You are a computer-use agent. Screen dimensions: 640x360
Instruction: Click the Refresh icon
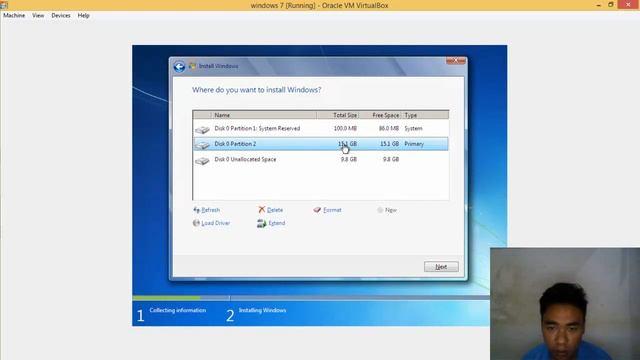tap(196, 210)
